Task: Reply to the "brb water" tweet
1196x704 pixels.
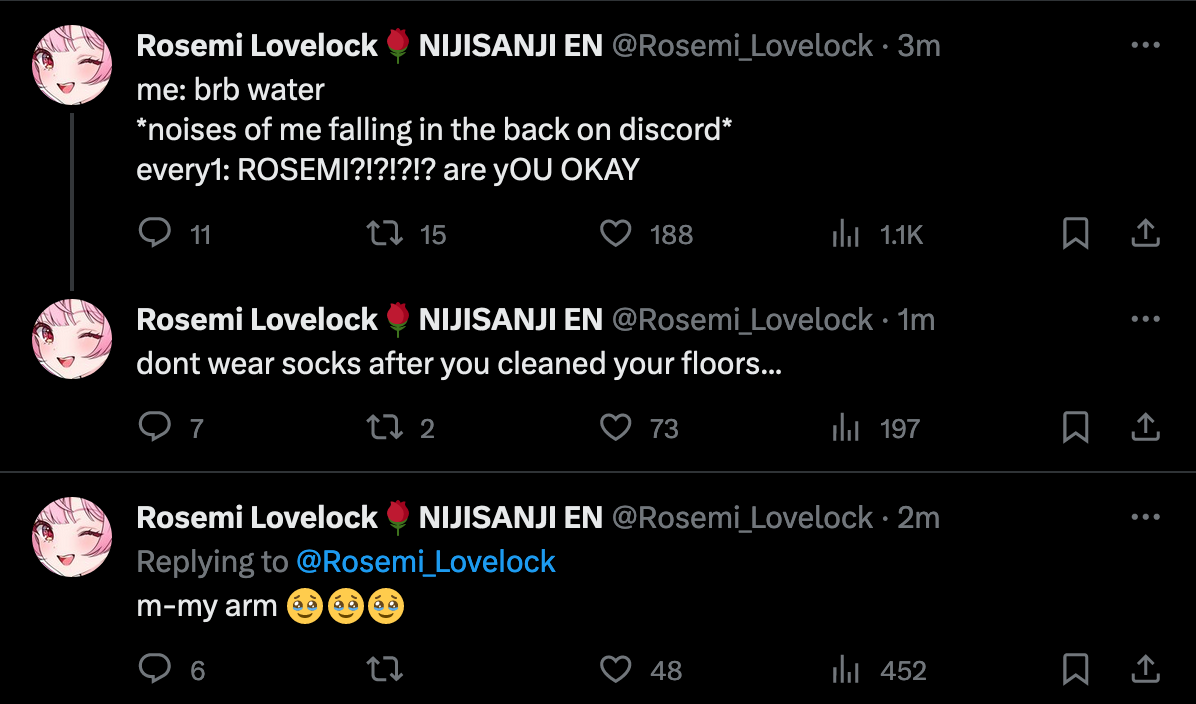Action: click(154, 234)
